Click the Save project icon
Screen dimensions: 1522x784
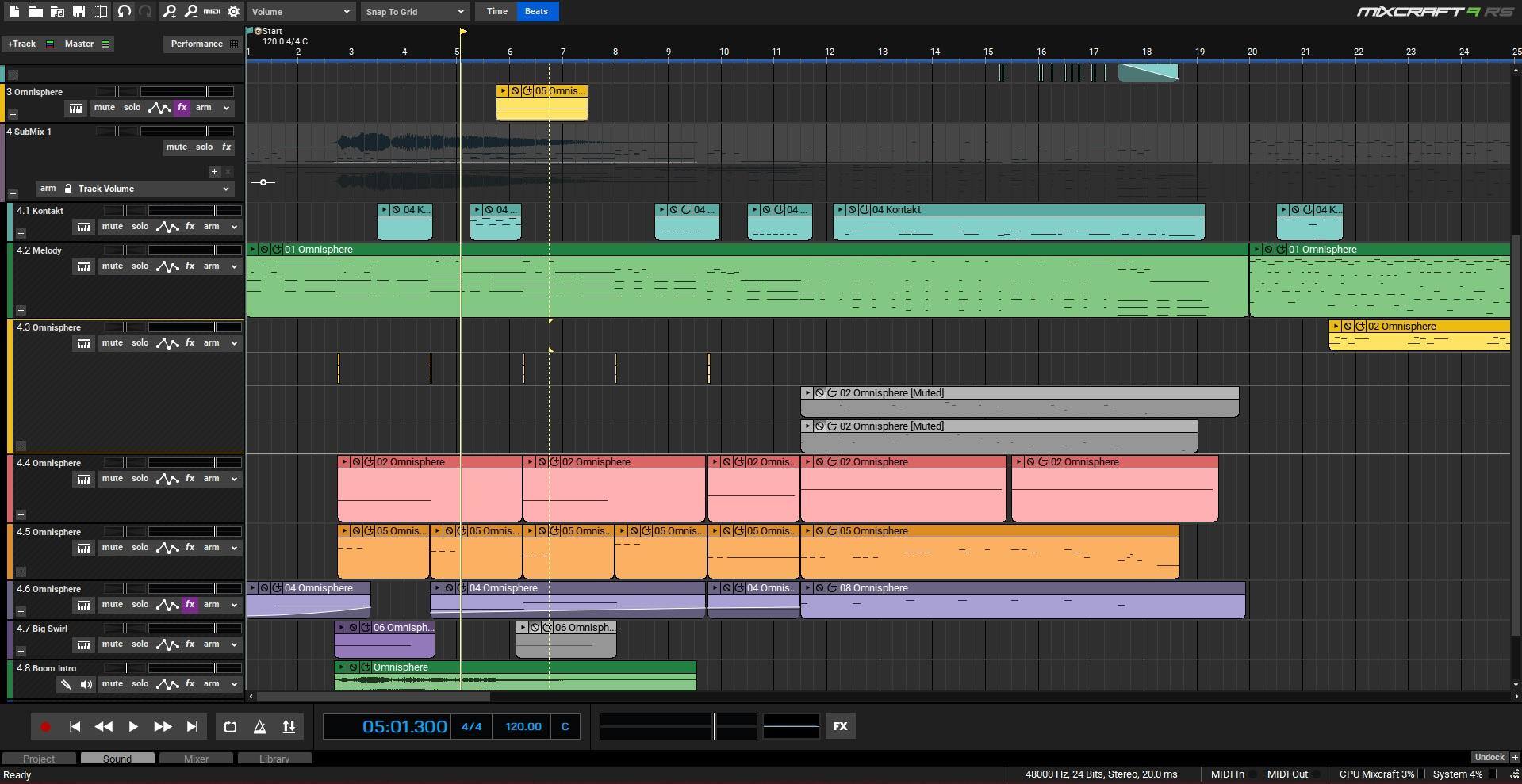pos(79,11)
